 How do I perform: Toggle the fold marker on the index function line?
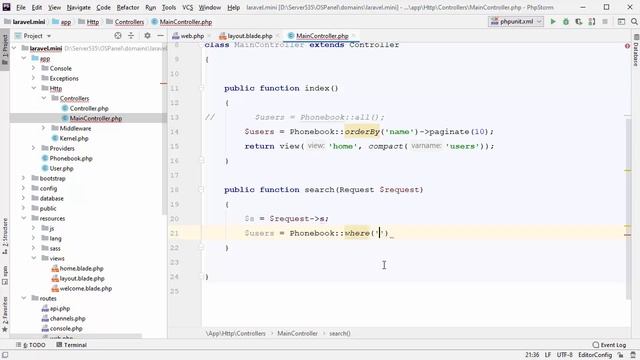[x=202, y=88]
